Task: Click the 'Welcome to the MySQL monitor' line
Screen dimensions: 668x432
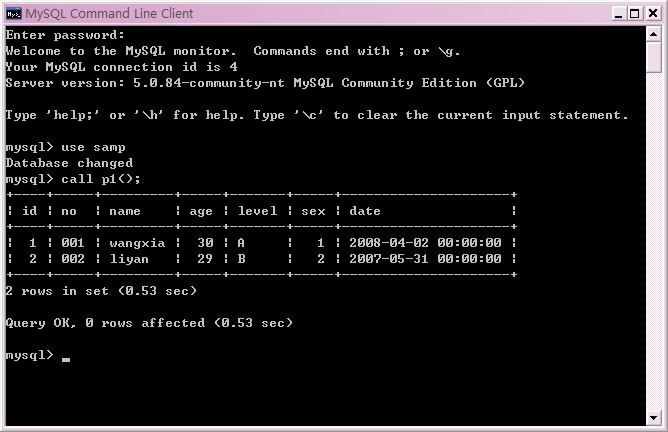Action: [233, 51]
